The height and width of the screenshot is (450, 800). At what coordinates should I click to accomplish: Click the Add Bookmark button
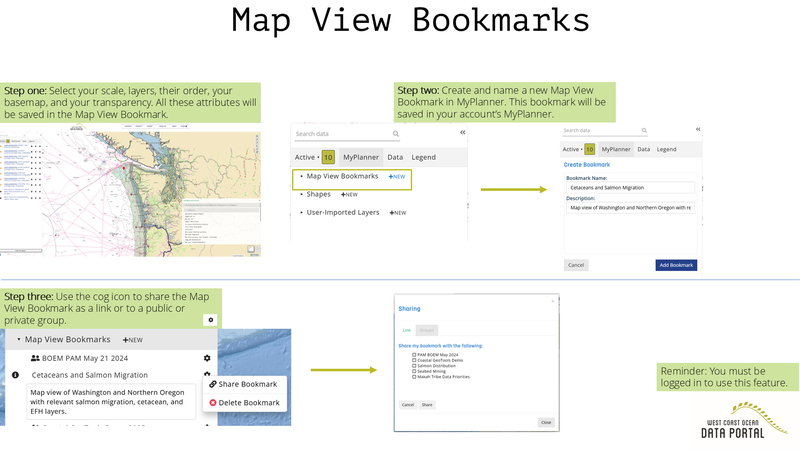tap(676, 265)
